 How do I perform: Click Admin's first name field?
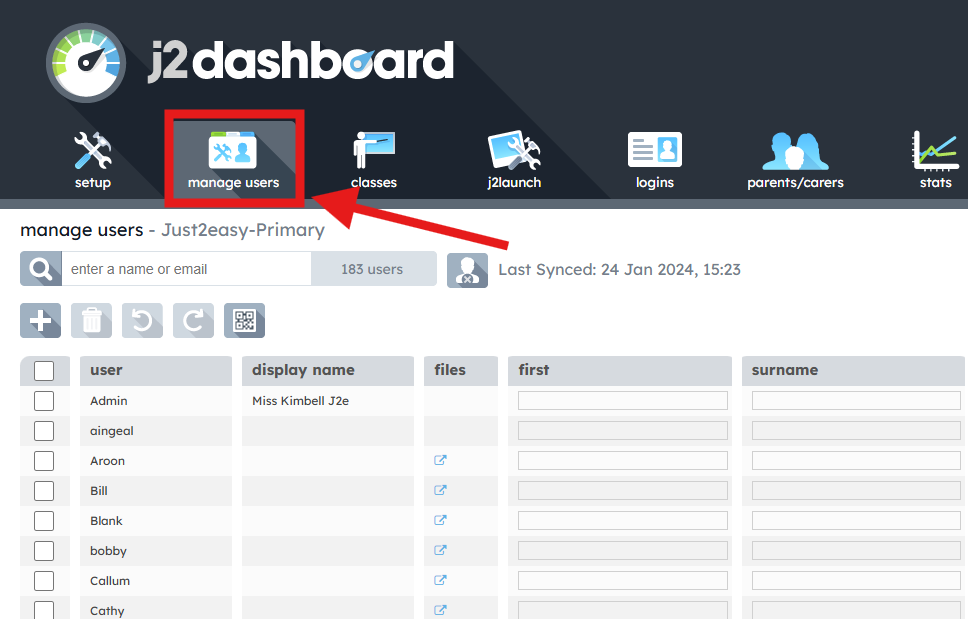coord(622,401)
